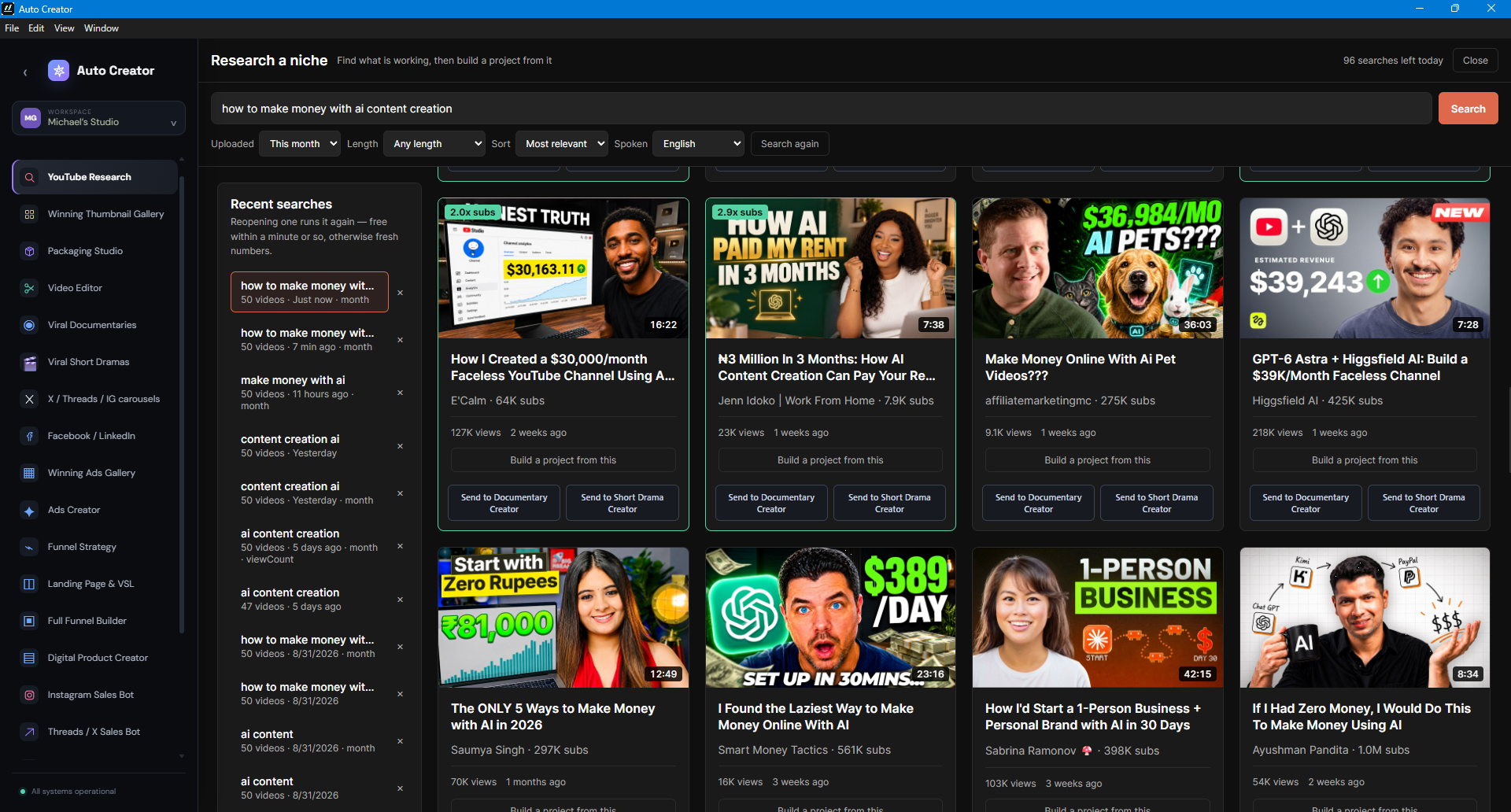Open 'If I Had Zero Money' video title

click(x=1361, y=717)
